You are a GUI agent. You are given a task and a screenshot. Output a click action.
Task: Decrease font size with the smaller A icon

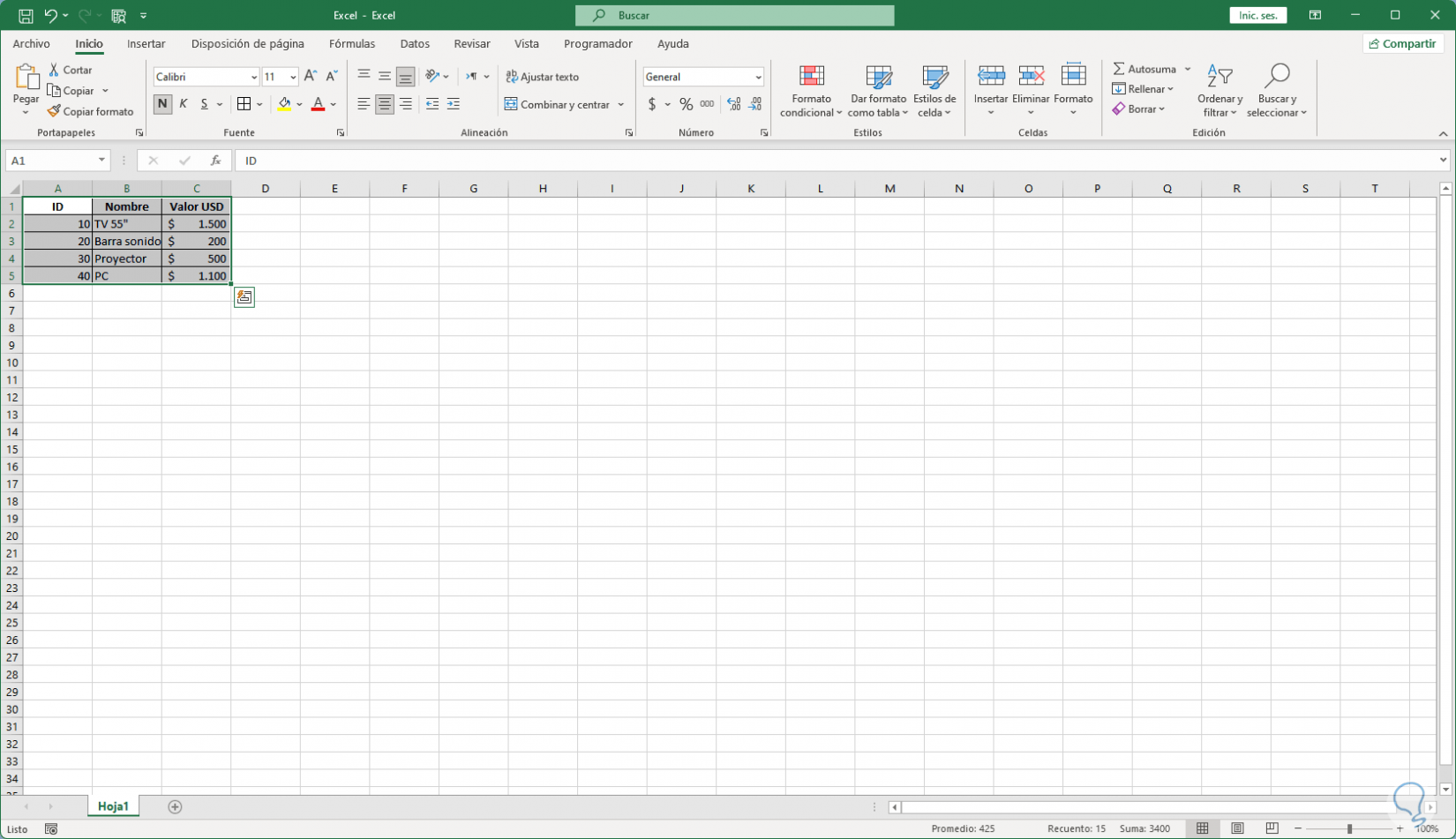(332, 77)
